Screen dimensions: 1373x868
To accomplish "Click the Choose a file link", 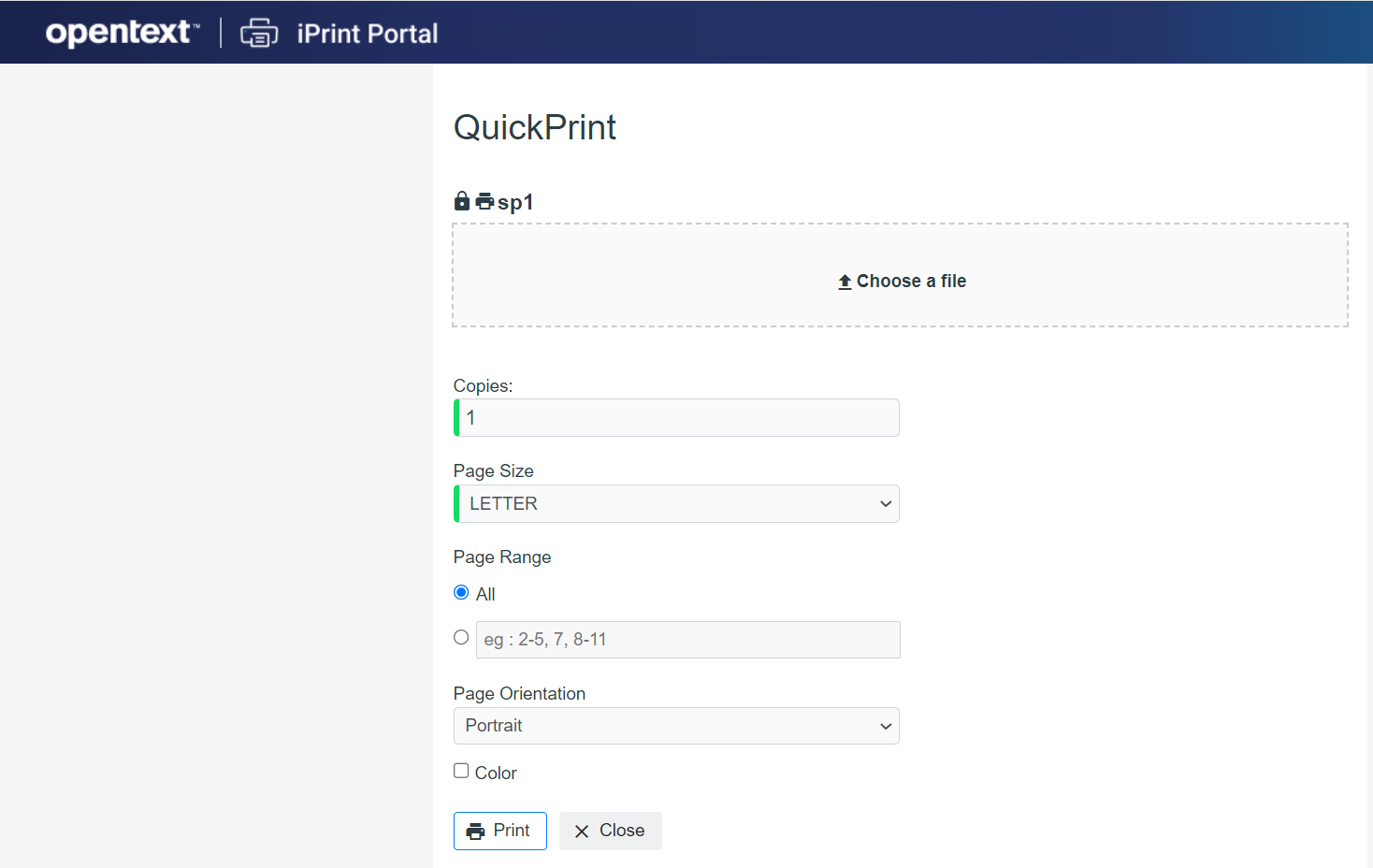I will click(911, 282).
